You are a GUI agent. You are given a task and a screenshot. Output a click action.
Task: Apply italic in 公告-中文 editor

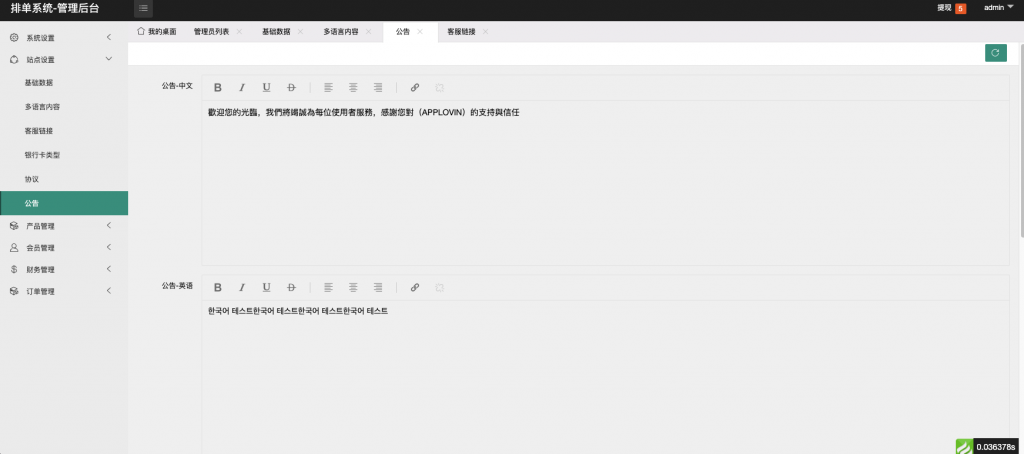tap(242, 88)
